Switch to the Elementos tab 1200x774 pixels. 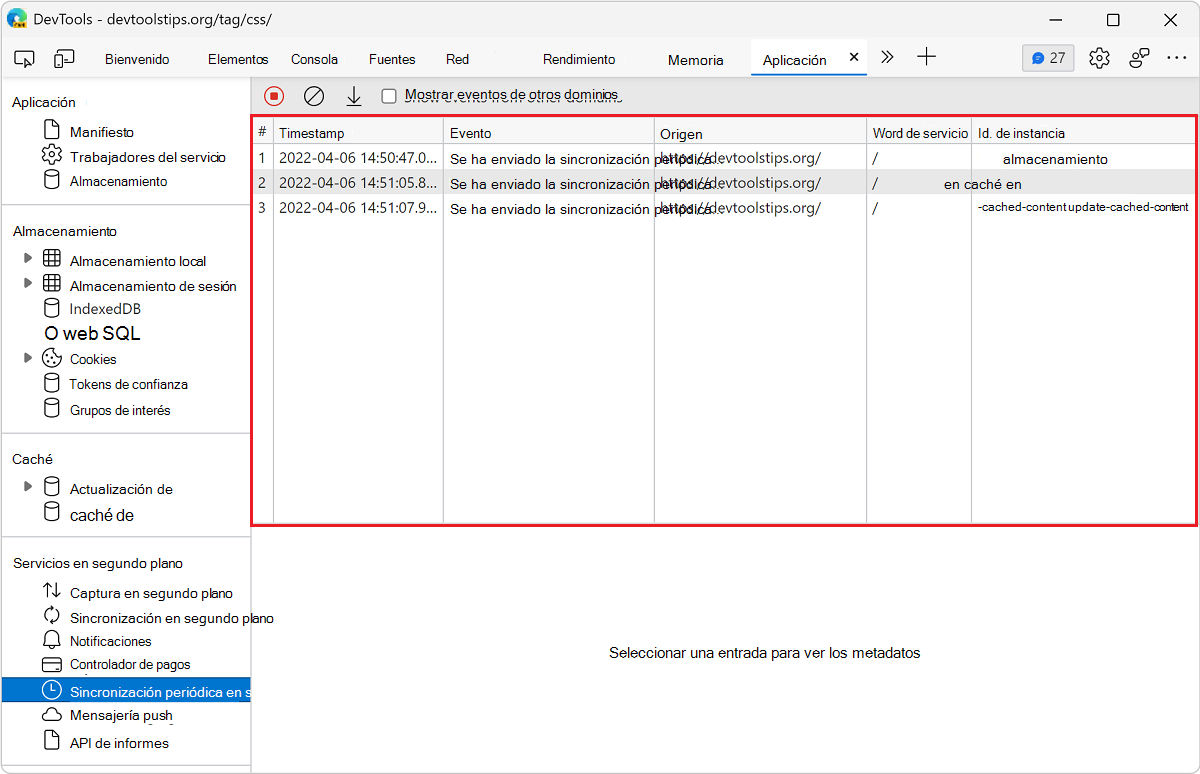click(238, 59)
